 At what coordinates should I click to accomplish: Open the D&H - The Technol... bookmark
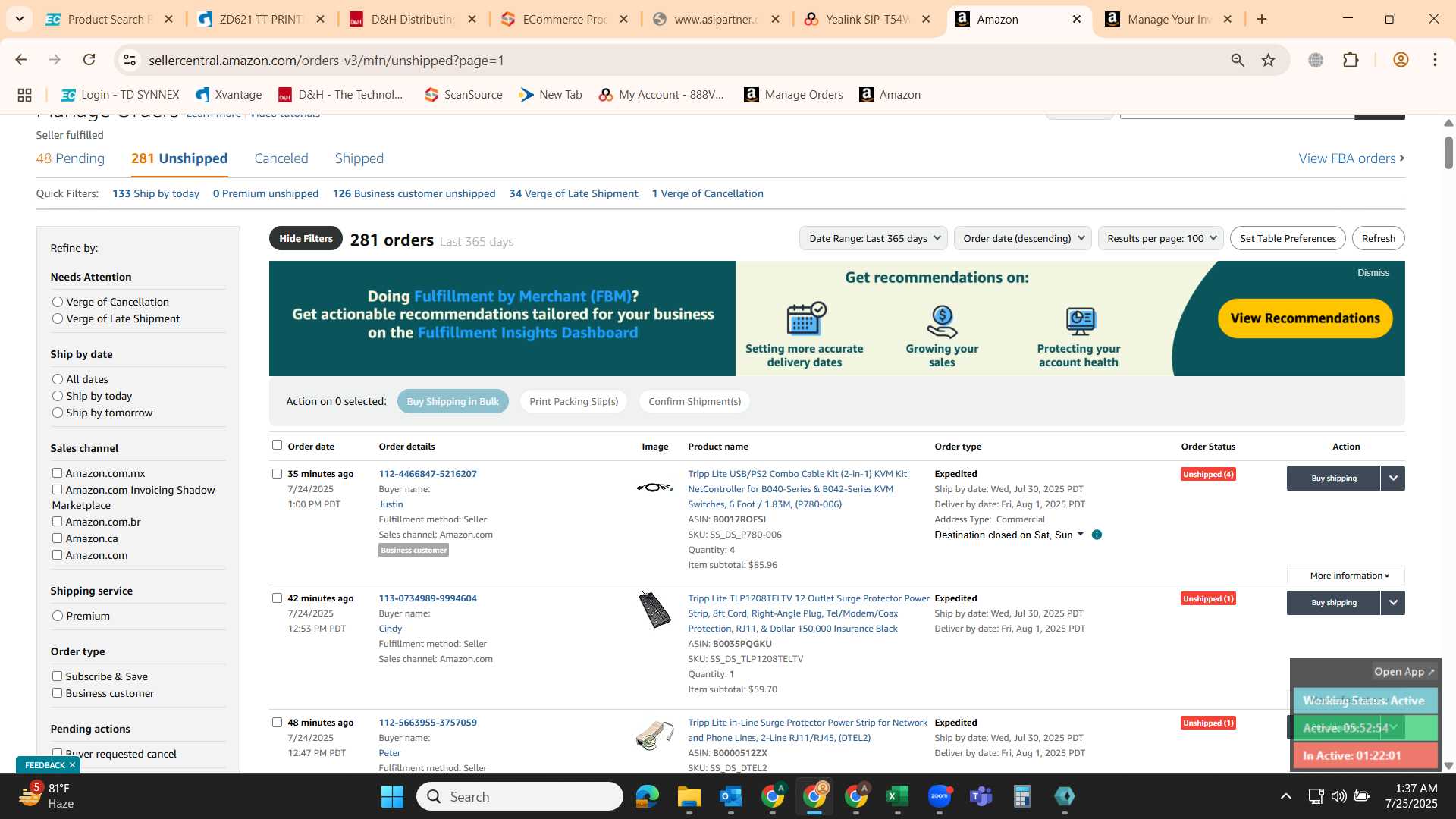pyautogui.click(x=340, y=95)
